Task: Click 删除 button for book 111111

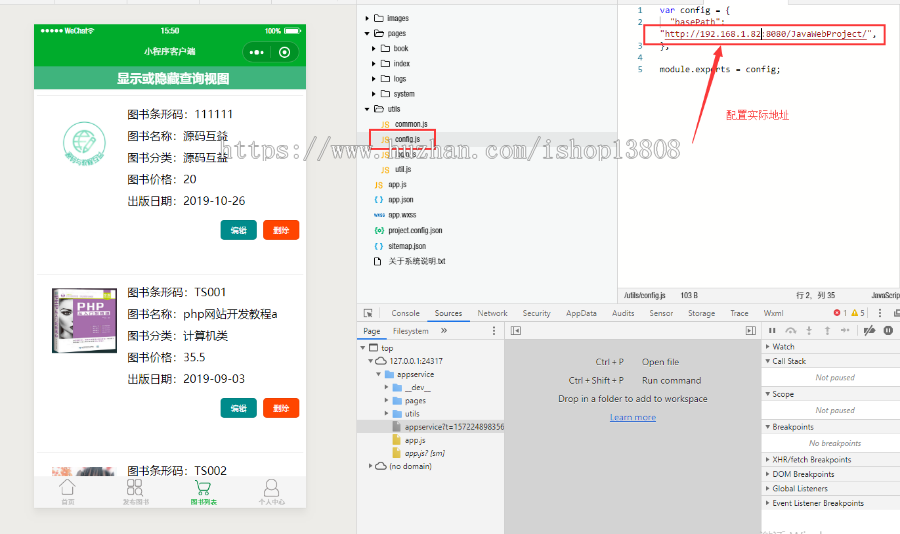Action: 281,230
